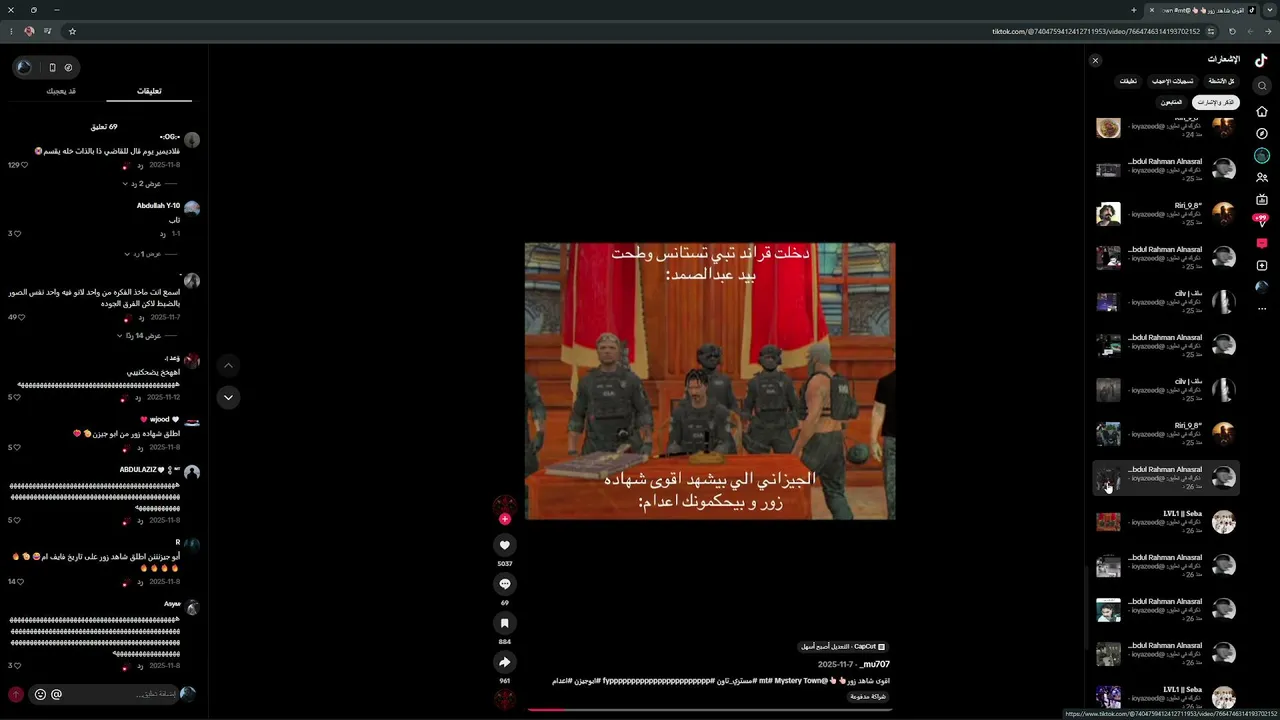The height and width of the screenshot is (720, 1280).
Task: Like the video with the heart icon
Action: 505,545
